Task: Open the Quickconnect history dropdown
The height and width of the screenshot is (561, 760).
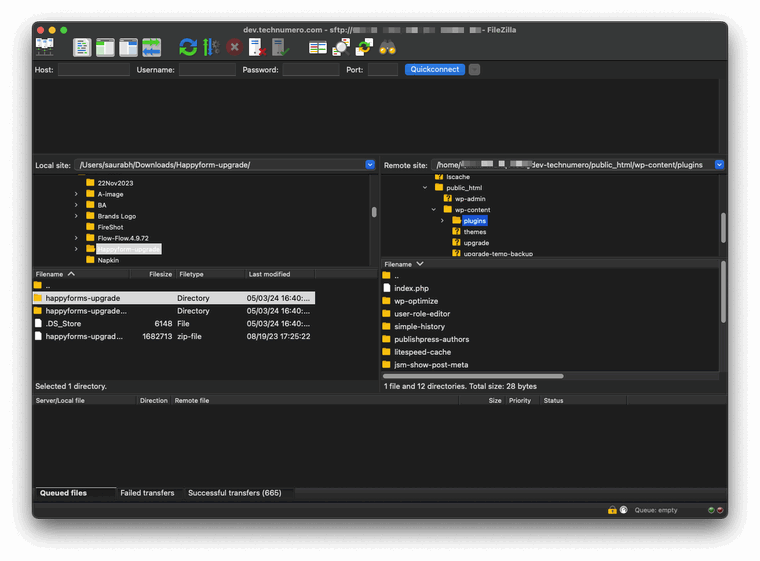Action: tap(475, 69)
